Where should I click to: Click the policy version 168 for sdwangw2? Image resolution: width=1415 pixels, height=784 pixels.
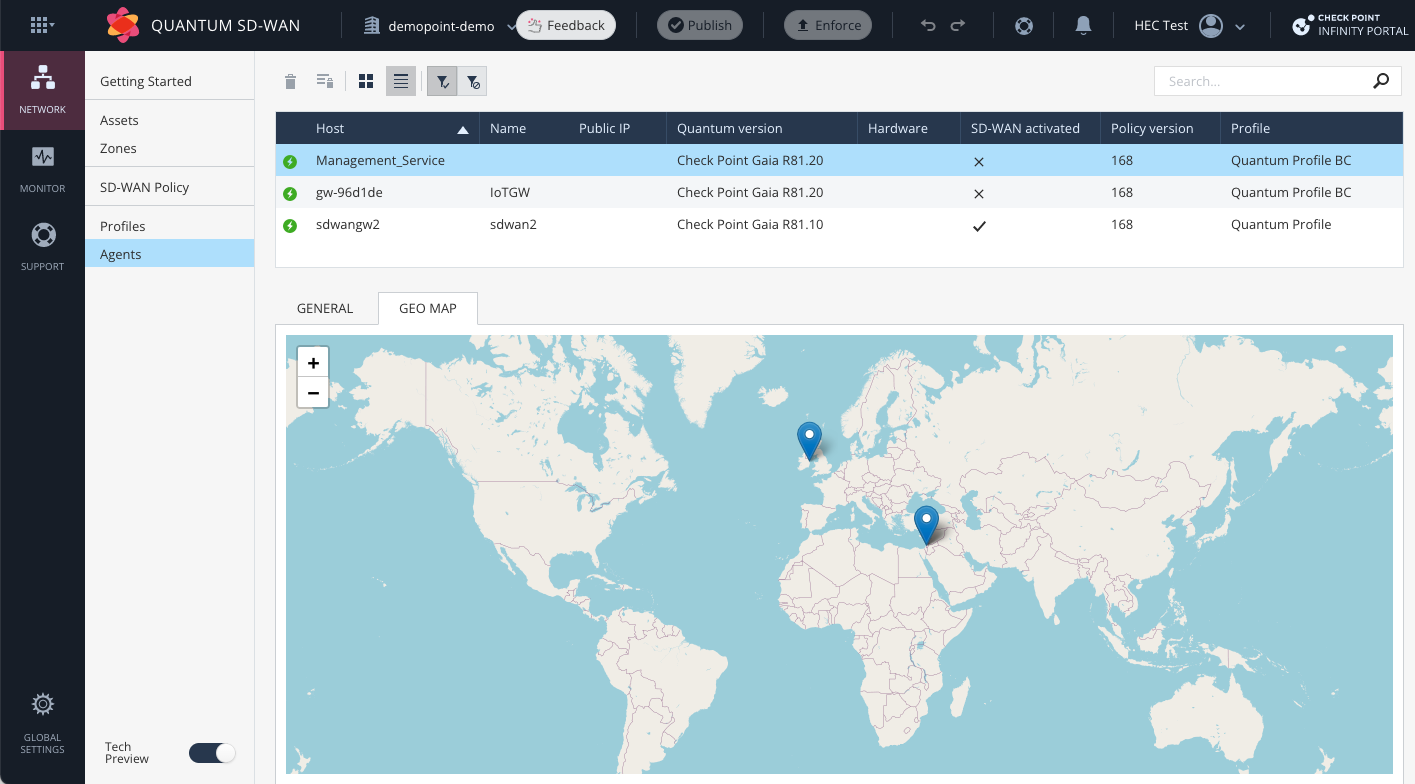[x=1122, y=224]
